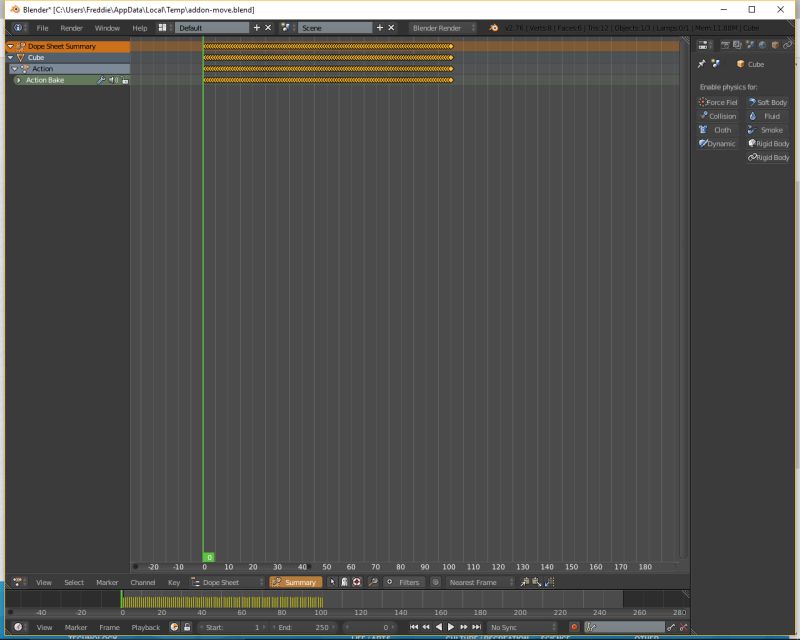Enable Rigid Body physics for the Cube
The width and height of the screenshot is (800, 640).
pyautogui.click(x=770, y=143)
